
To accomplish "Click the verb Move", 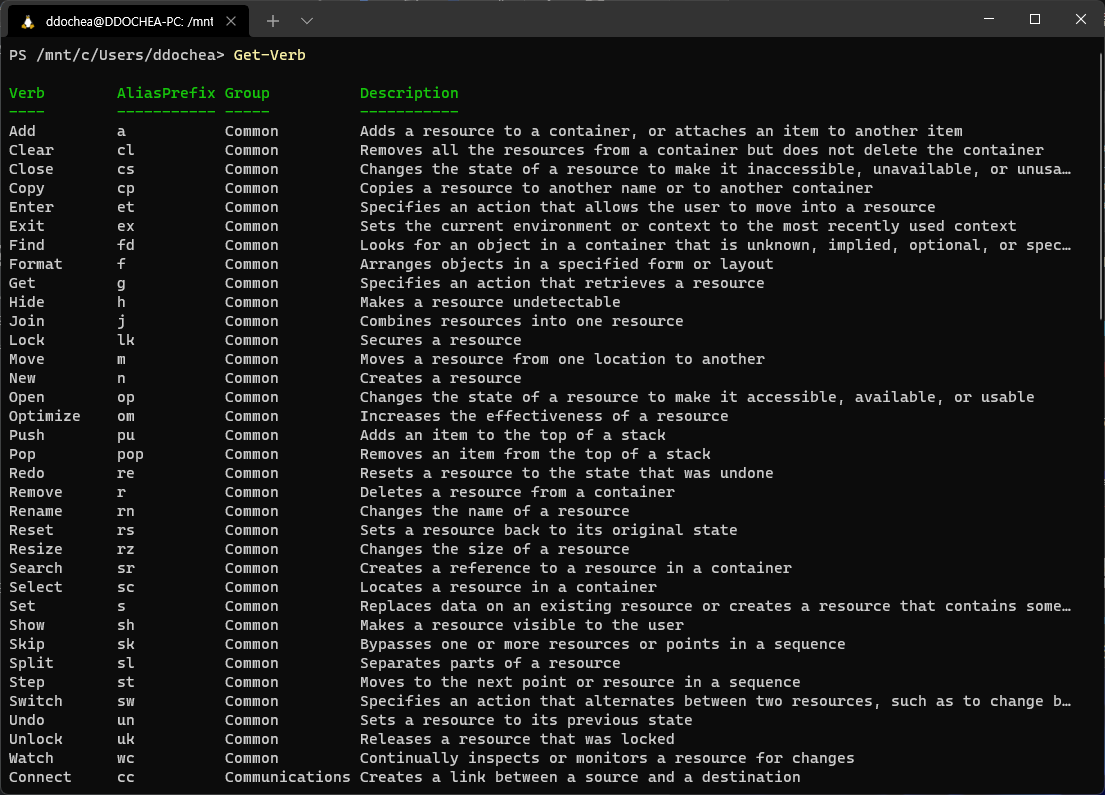I will tap(27, 359).
